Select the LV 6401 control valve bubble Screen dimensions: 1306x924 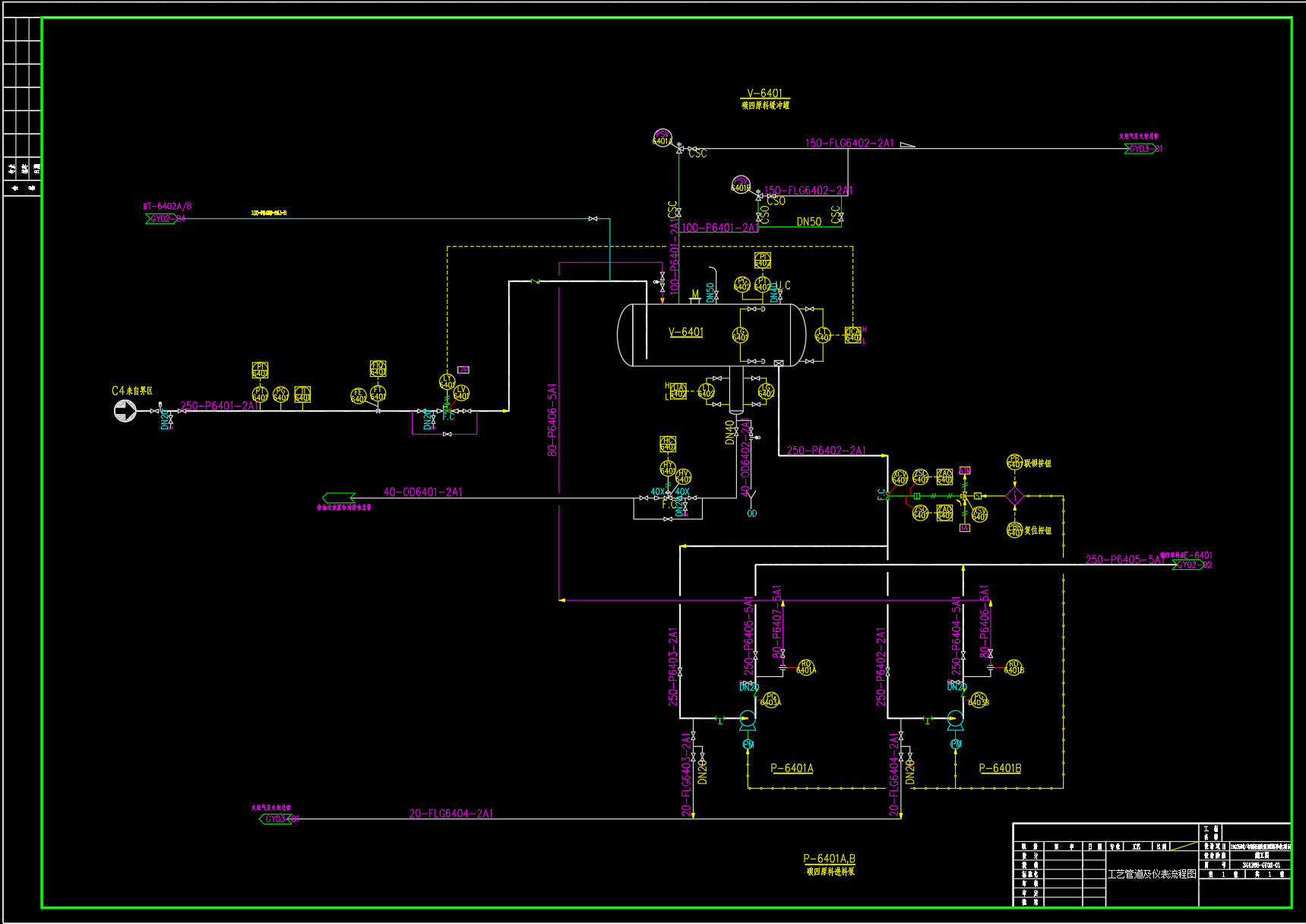pyautogui.click(x=461, y=393)
